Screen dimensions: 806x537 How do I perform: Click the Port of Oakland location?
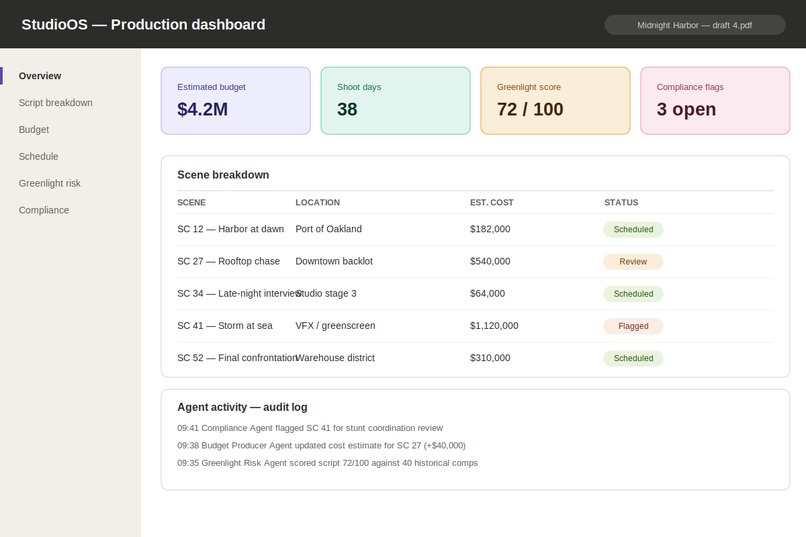click(x=328, y=229)
